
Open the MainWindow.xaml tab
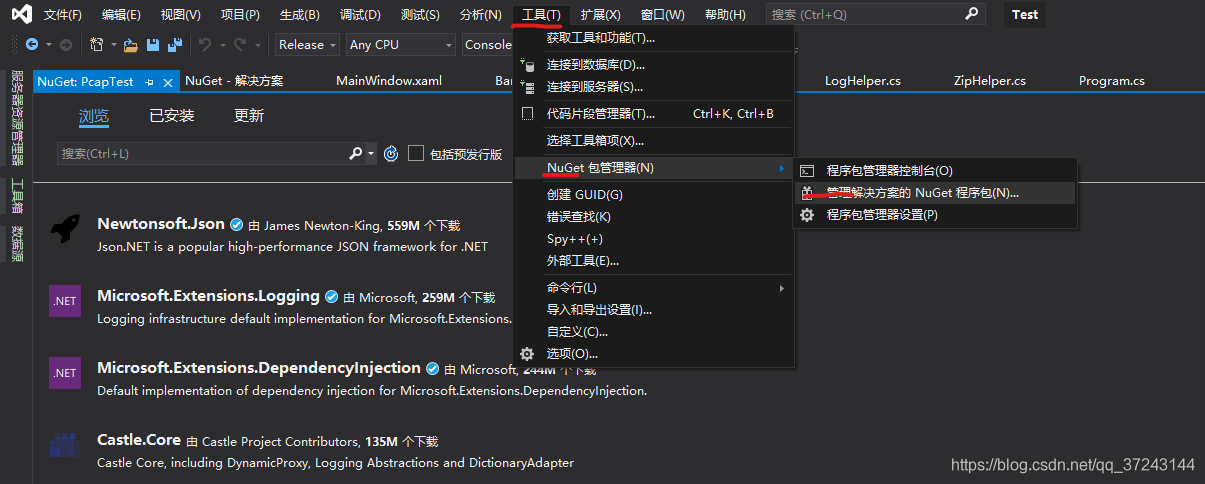[389, 81]
